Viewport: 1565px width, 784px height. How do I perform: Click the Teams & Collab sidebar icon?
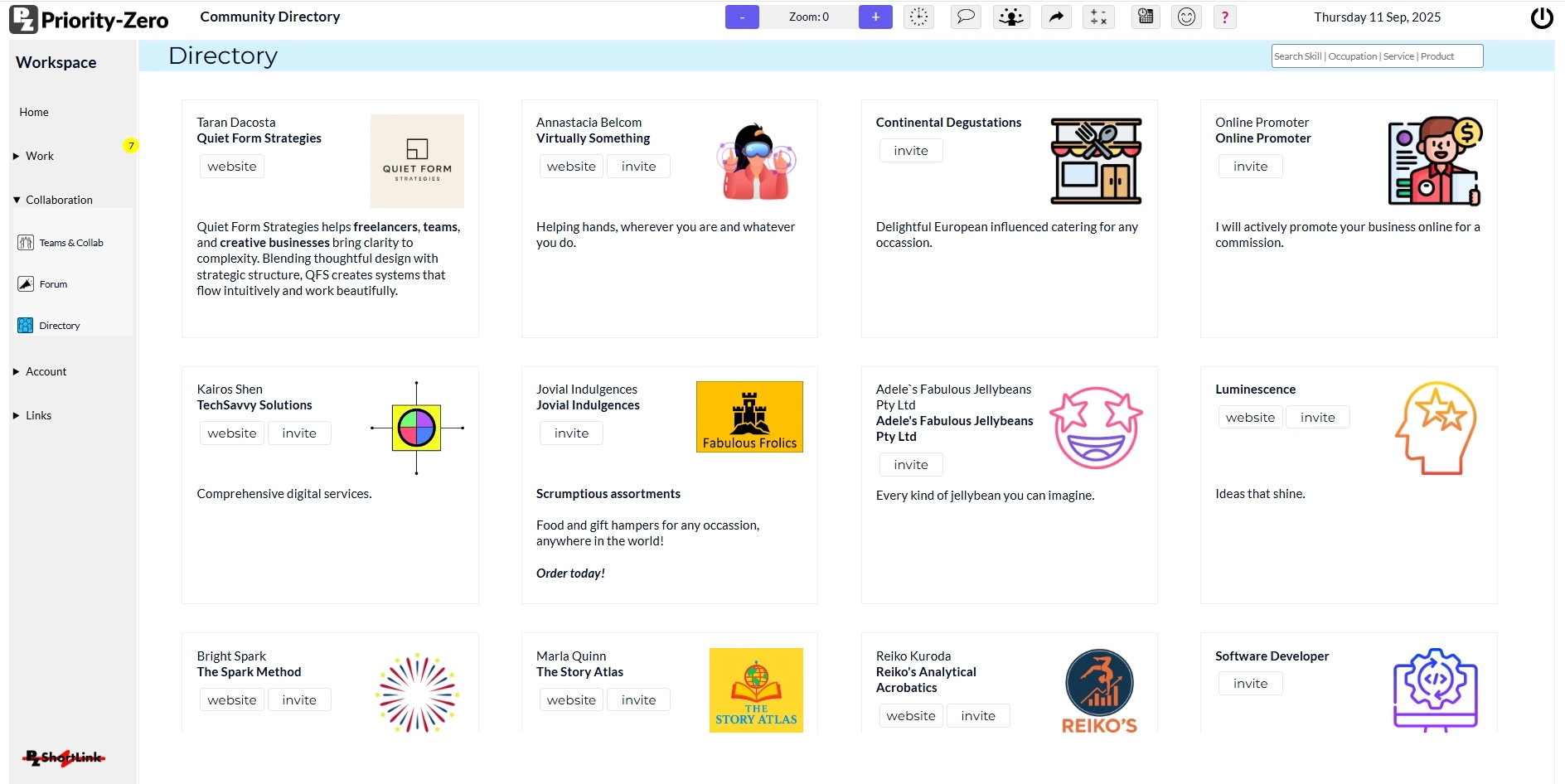pyautogui.click(x=26, y=243)
